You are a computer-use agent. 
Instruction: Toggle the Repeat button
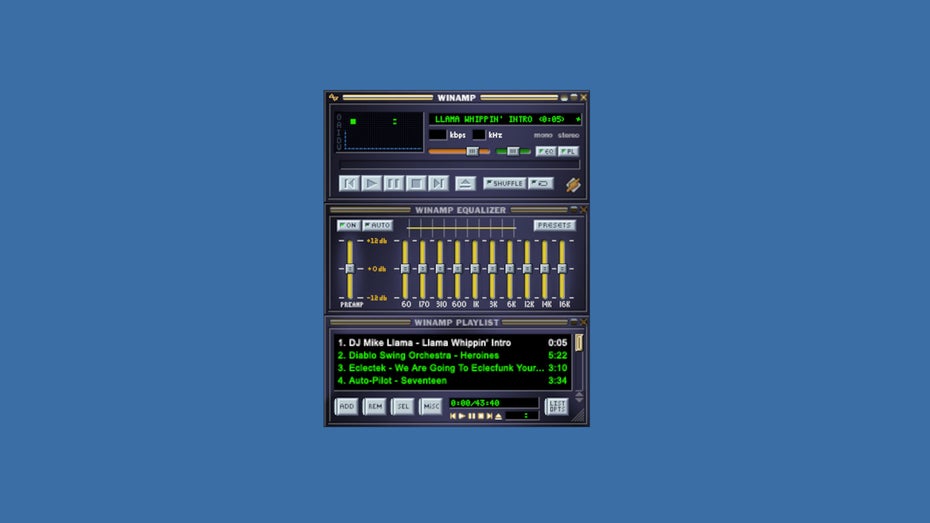coord(541,183)
